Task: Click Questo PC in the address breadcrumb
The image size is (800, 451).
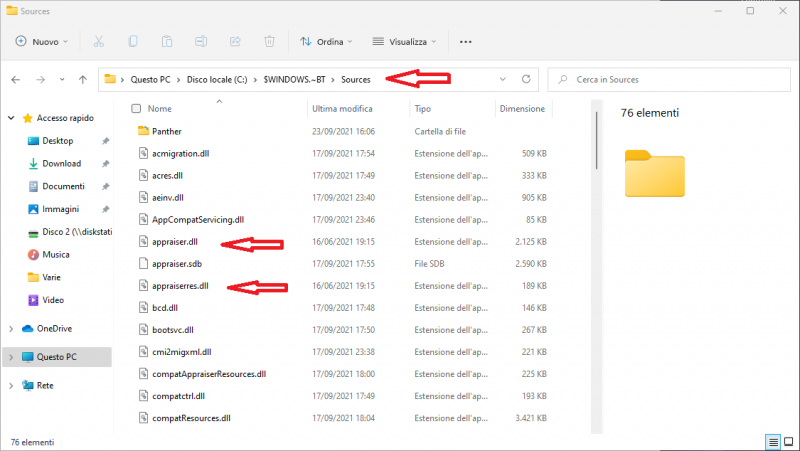Action: point(151,80)
